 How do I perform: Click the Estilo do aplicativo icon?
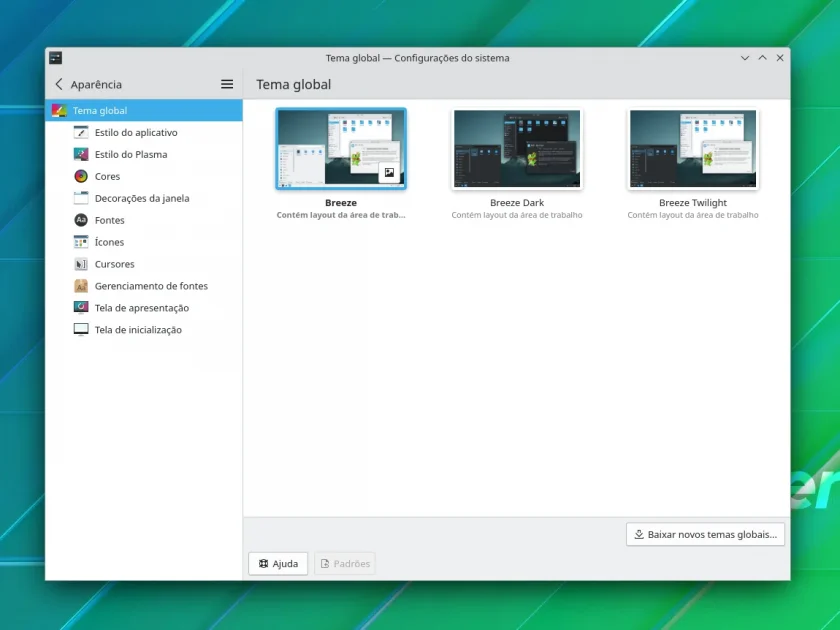(81, 132)
